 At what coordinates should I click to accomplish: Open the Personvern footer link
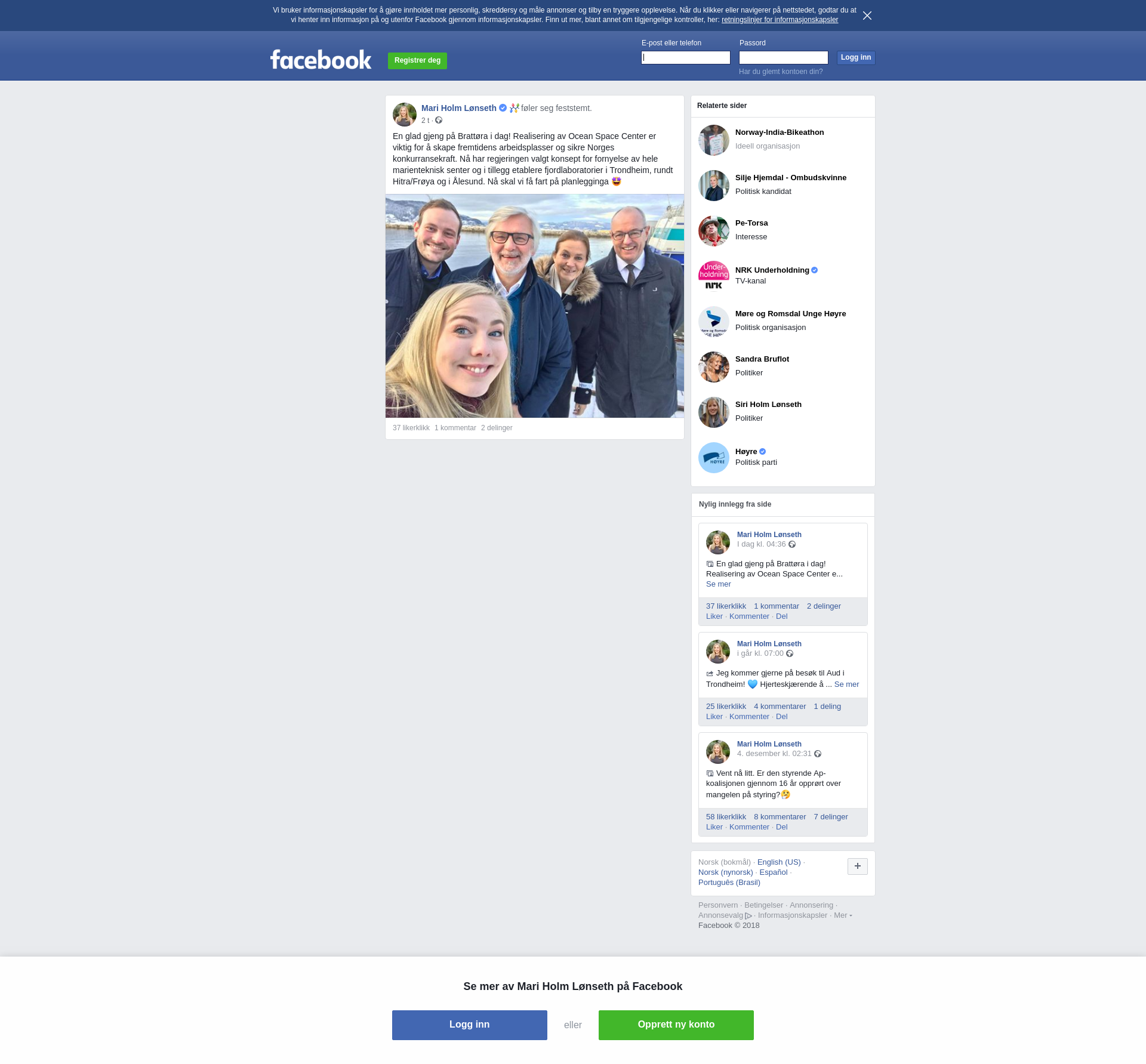[x=718, y=905]
